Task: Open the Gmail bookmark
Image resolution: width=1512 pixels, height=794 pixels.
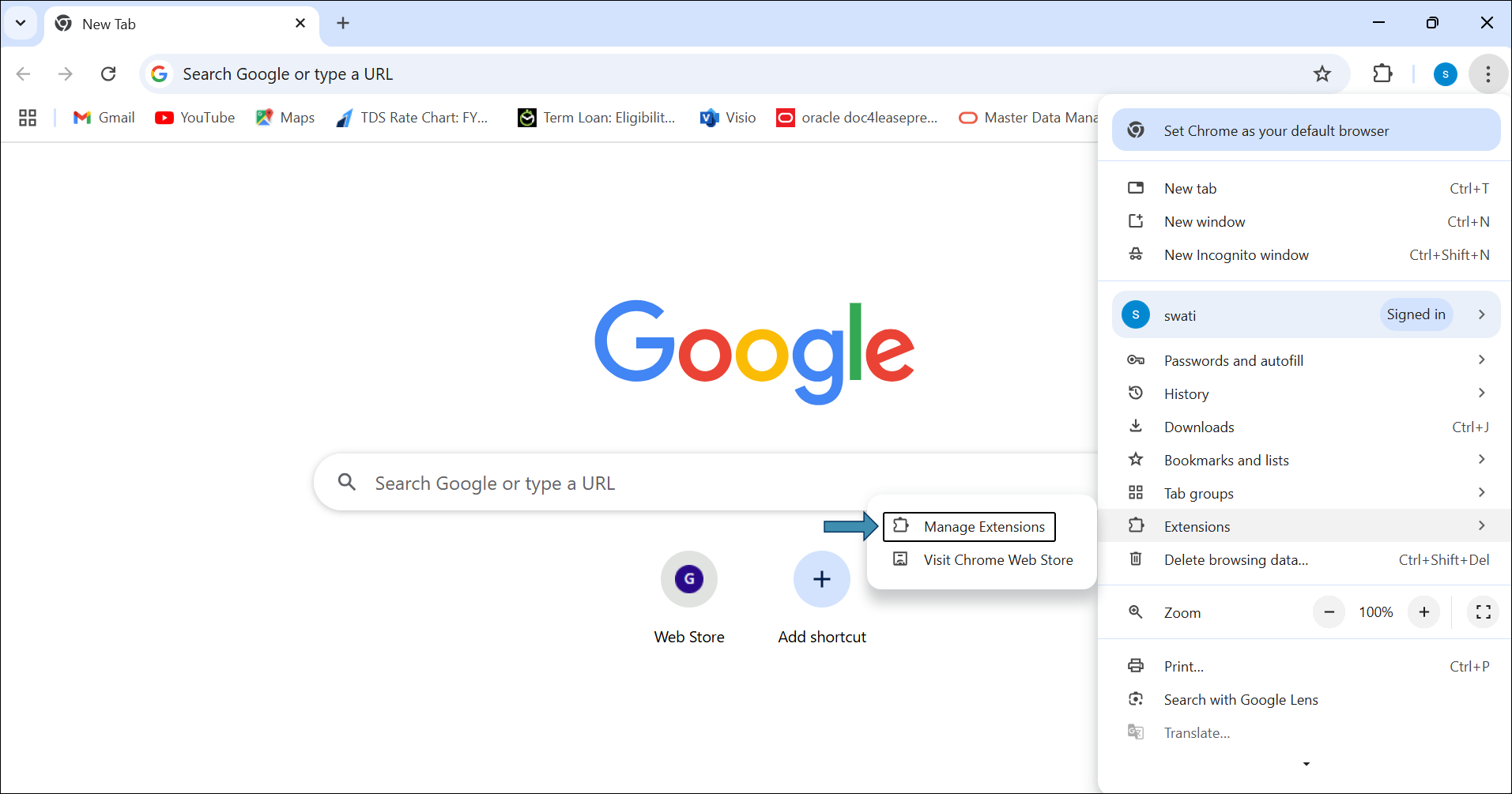Action: tap(104, 118)
